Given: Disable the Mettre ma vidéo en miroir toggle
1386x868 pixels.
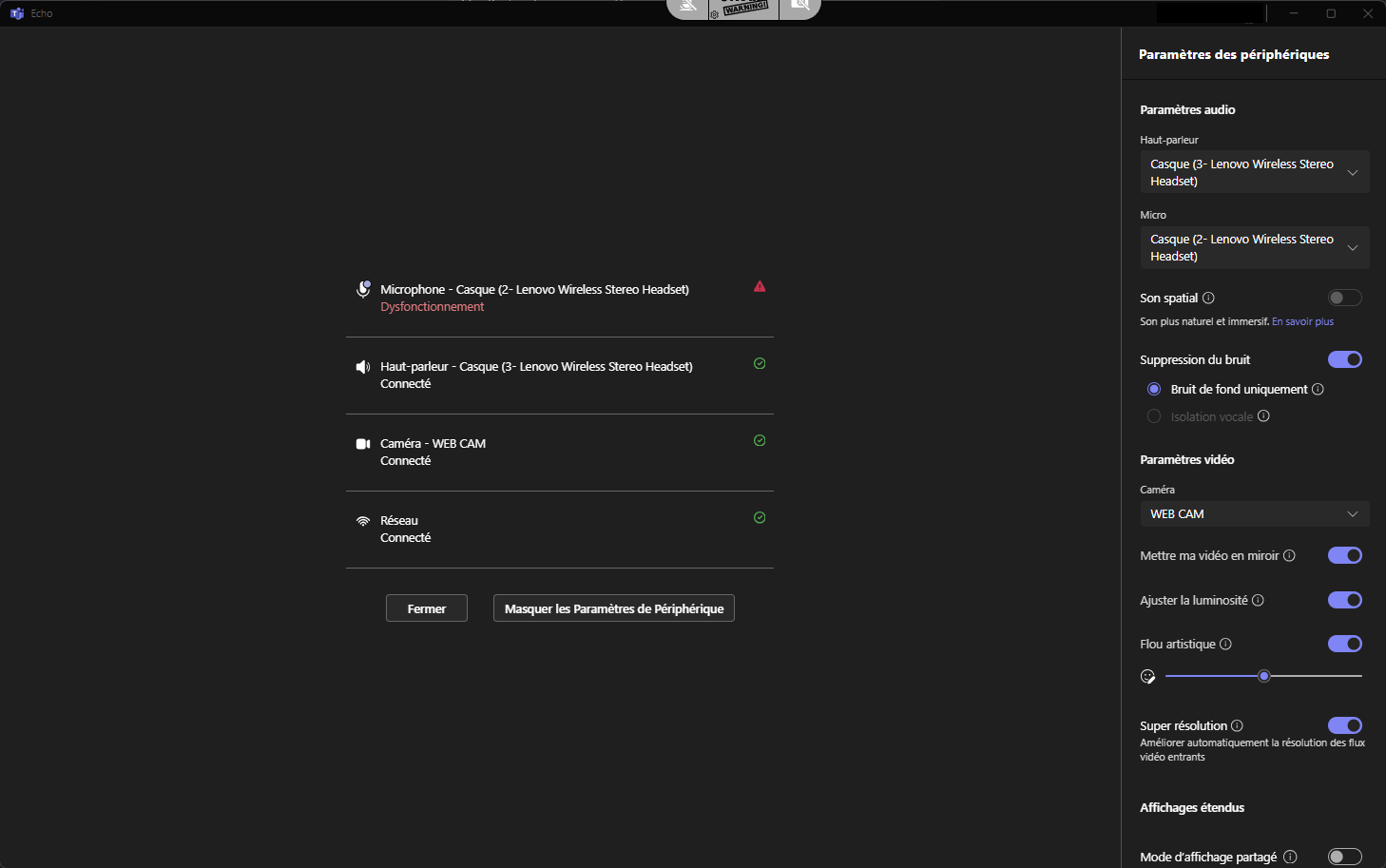Looking at the screenshot, I should [1345, 555].
